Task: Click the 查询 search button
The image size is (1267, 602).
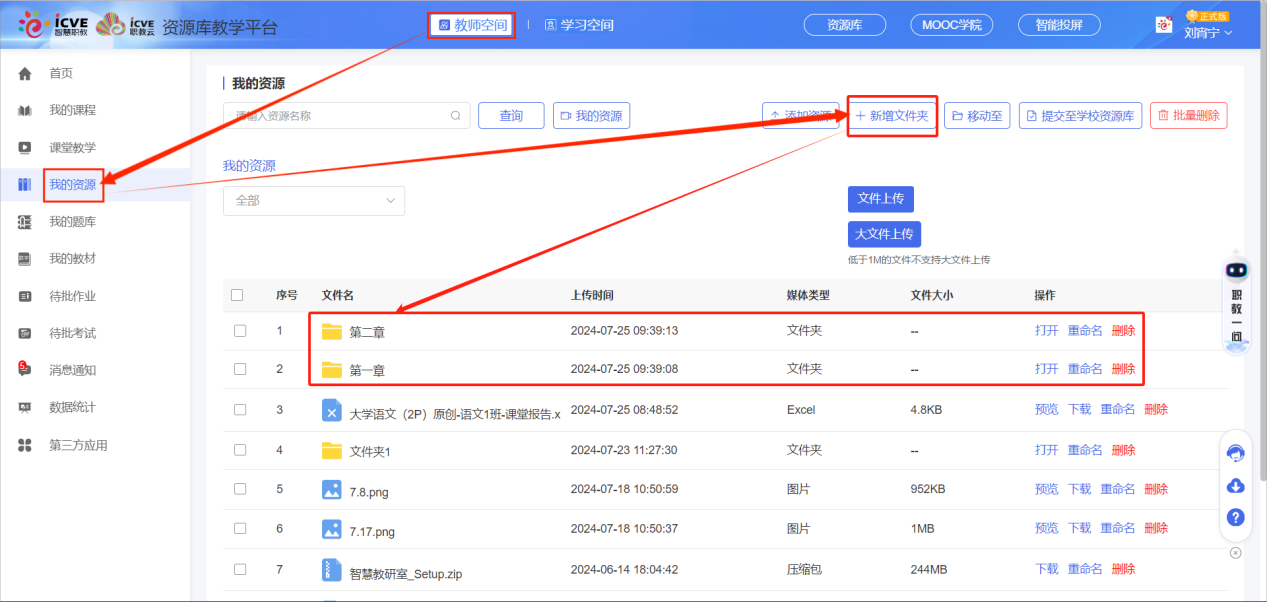Action: click(x=510, y=115)
